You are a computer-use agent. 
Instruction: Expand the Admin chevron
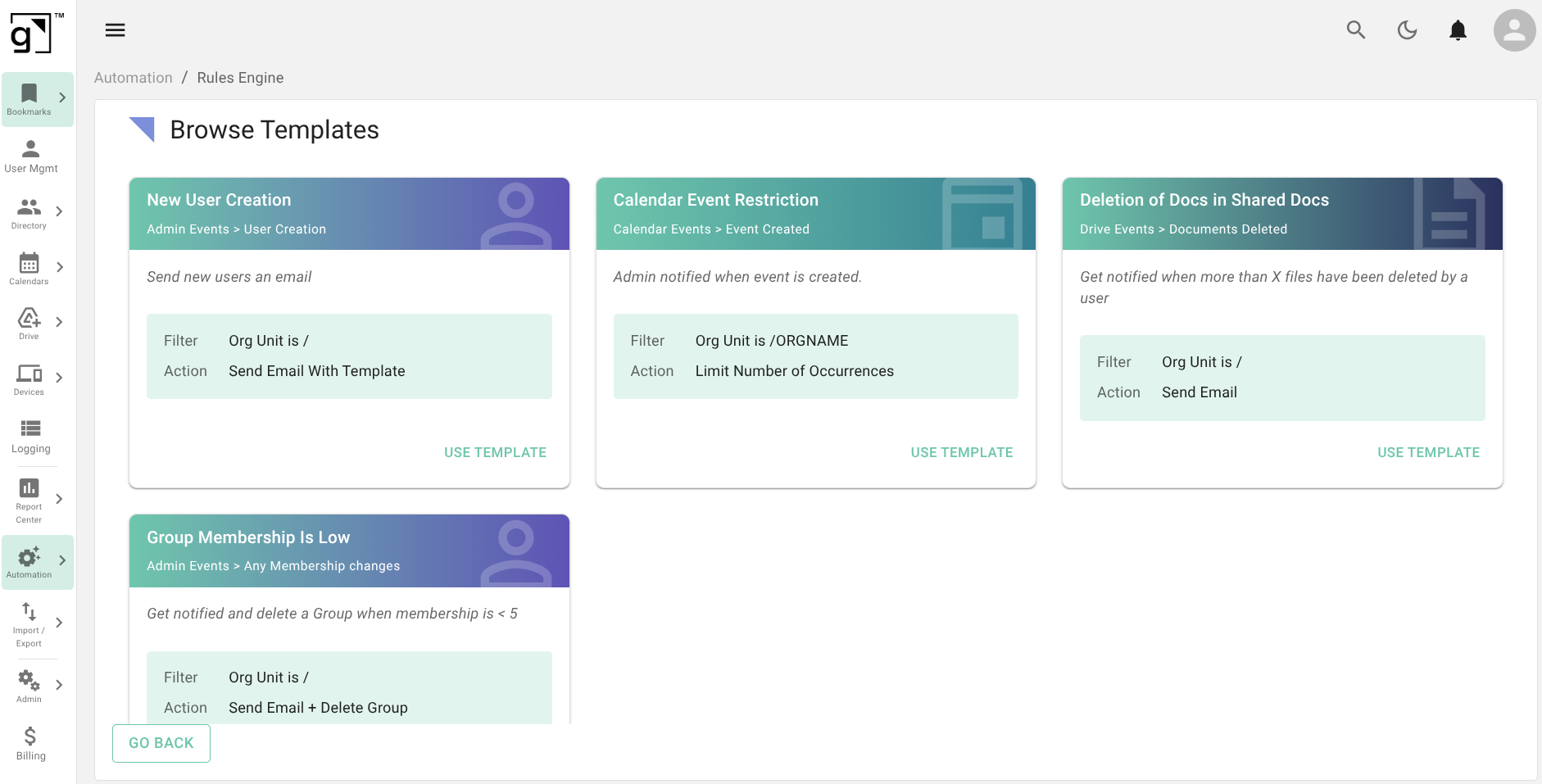[59, 685]
